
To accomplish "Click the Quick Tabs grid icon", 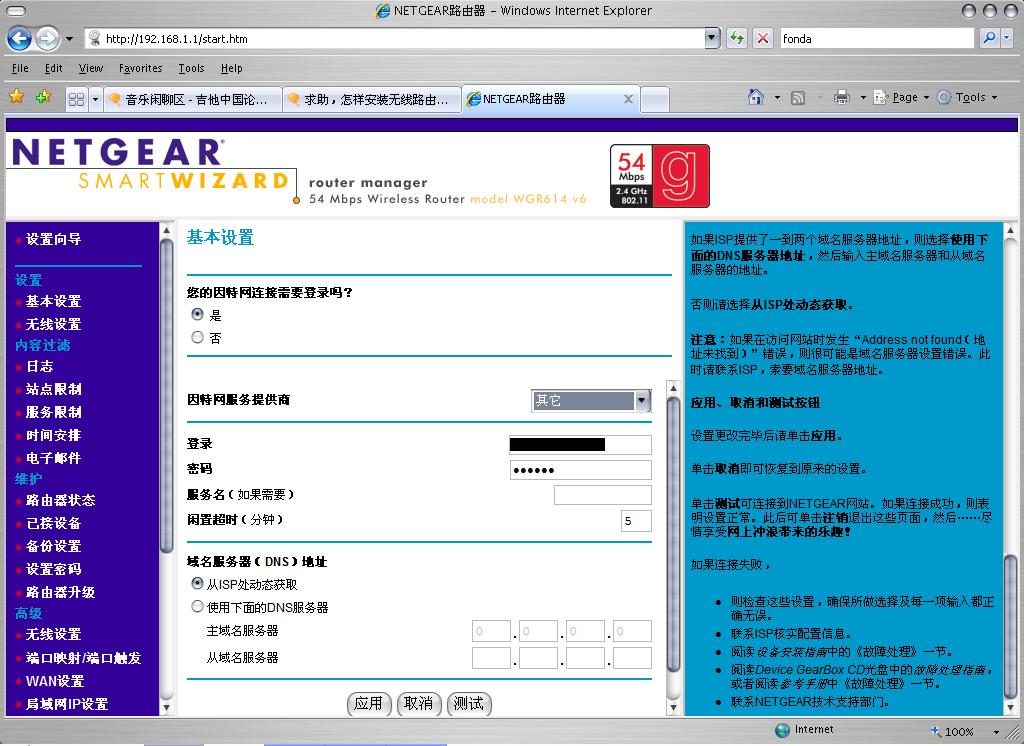I will [76, 99].
